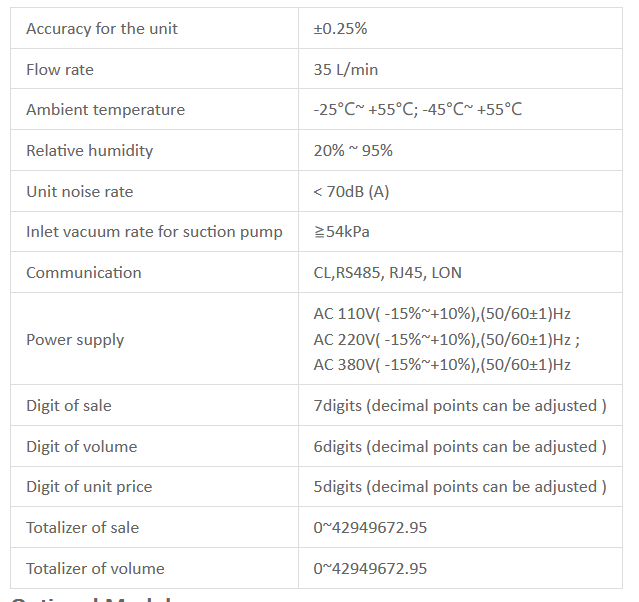Select the AC 220V power supply line
The image size is (639, 602).
pyautogui.click(x=446, y=340)
